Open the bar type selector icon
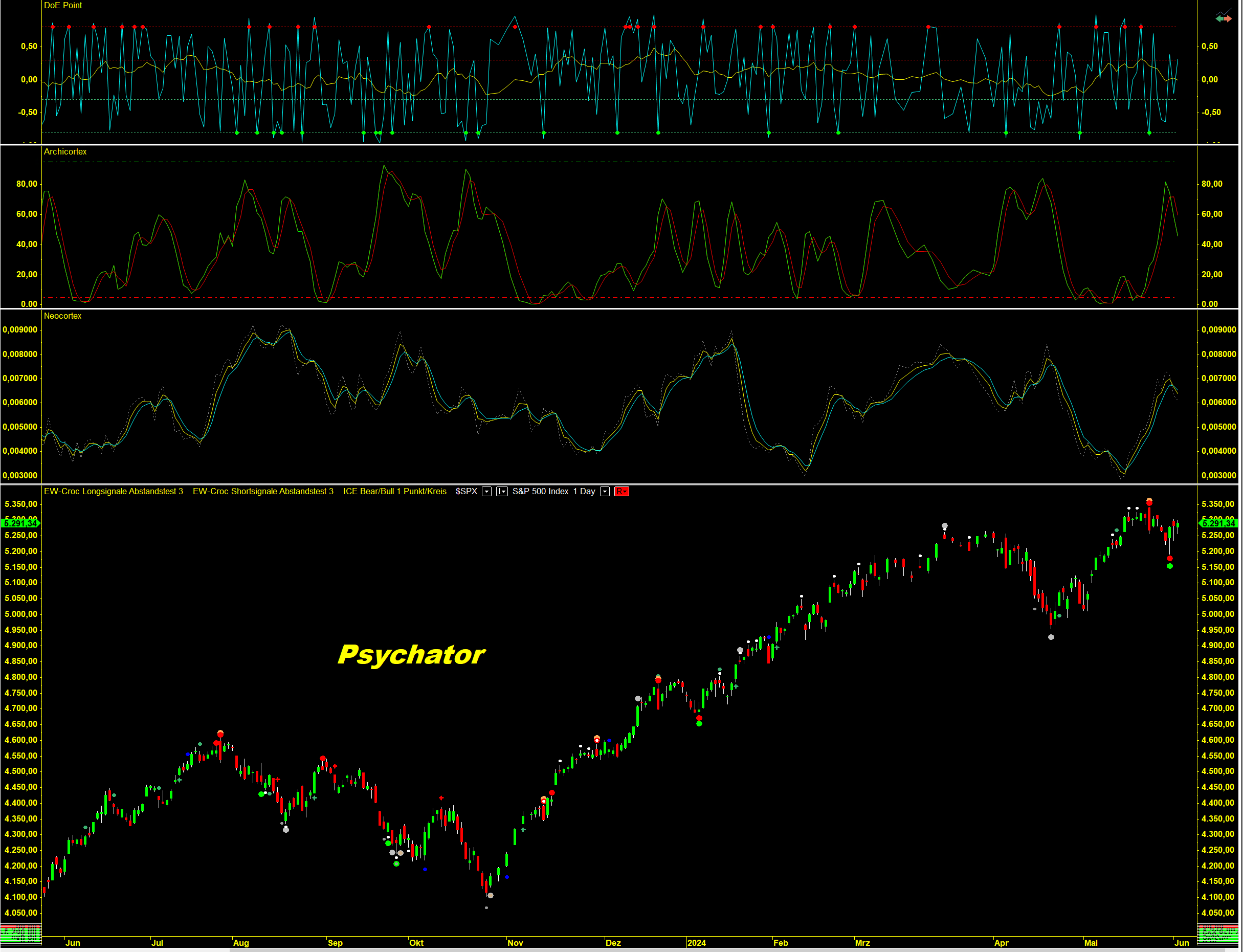 tap(501, 491)
